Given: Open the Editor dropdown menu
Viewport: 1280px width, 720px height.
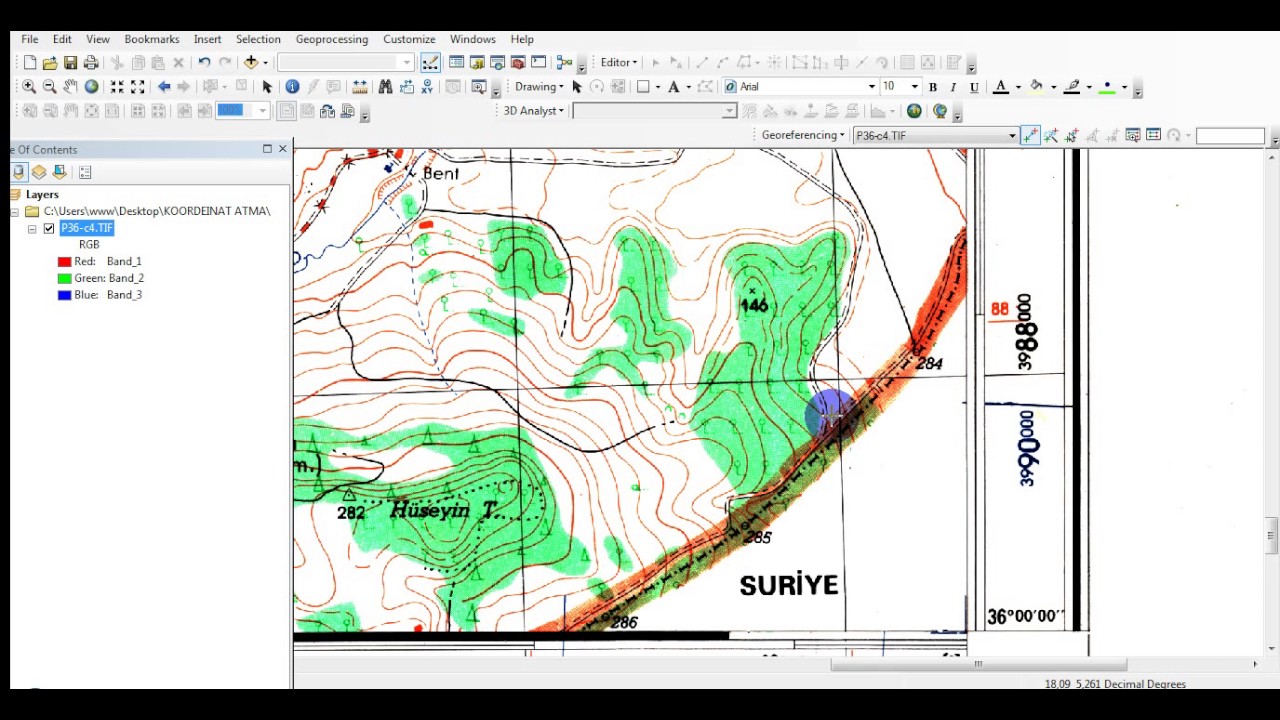Looking at the screenshot, I should pos(619,63).
